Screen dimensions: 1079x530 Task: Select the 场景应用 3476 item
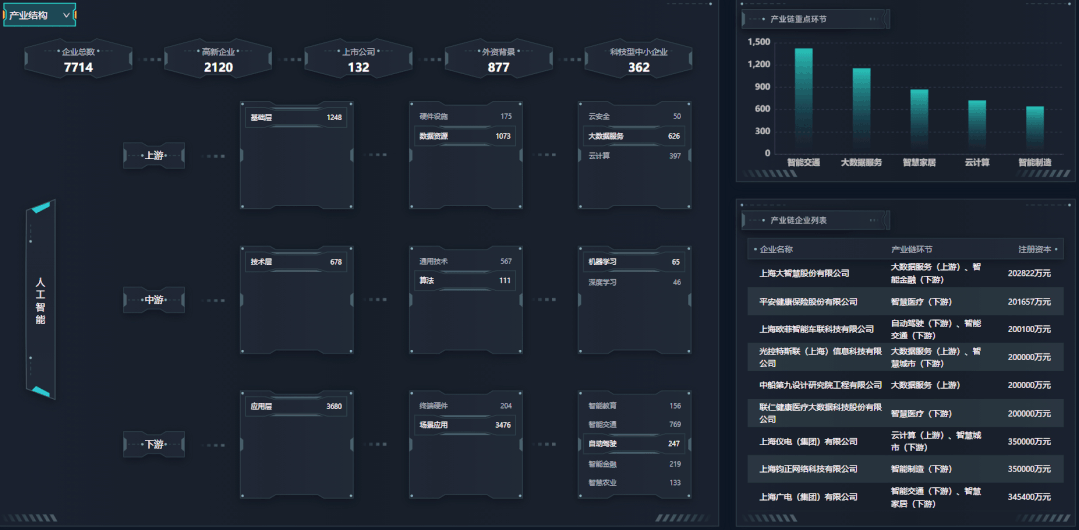click(x=465, y=425)
